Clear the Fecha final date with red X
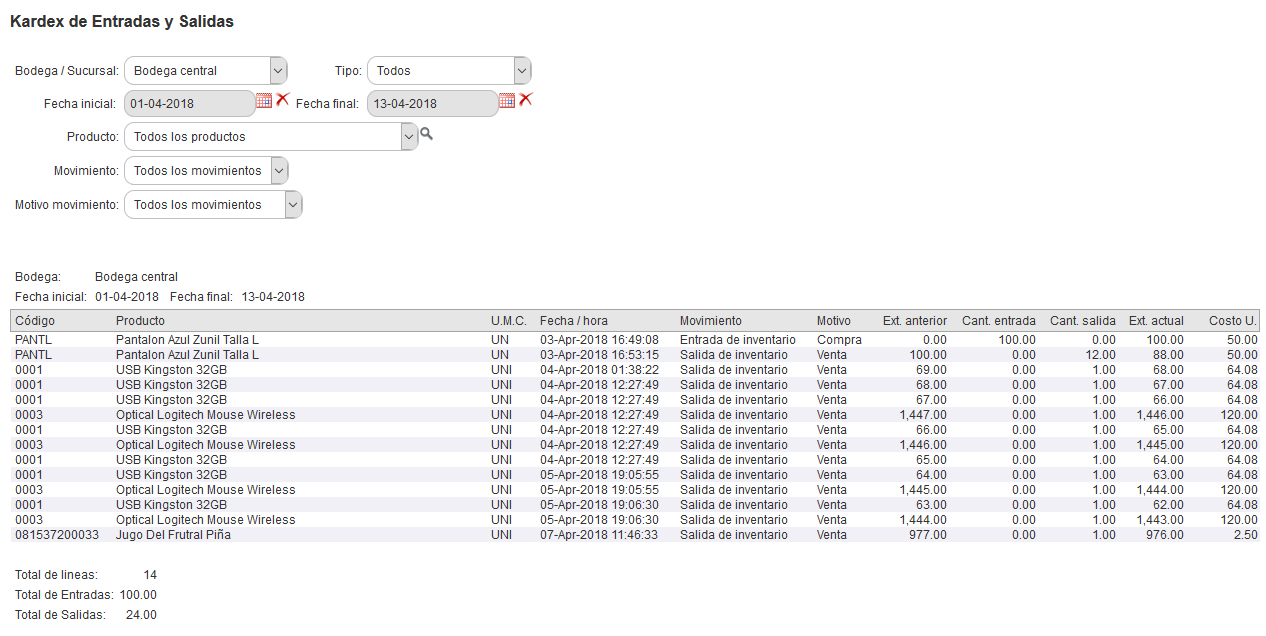 [x=525, y=100]
